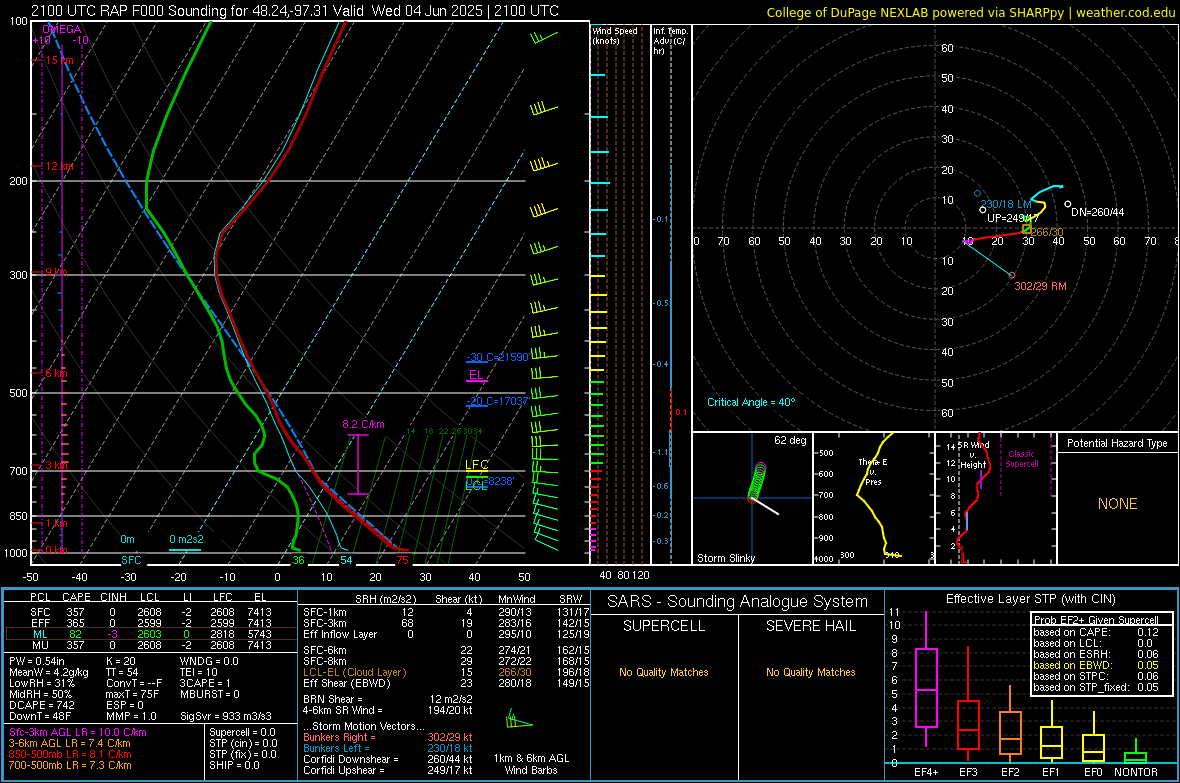
Task: Click the Sfc-3km AGL LR = 10.0 C/km line
Action: point(78,732)
